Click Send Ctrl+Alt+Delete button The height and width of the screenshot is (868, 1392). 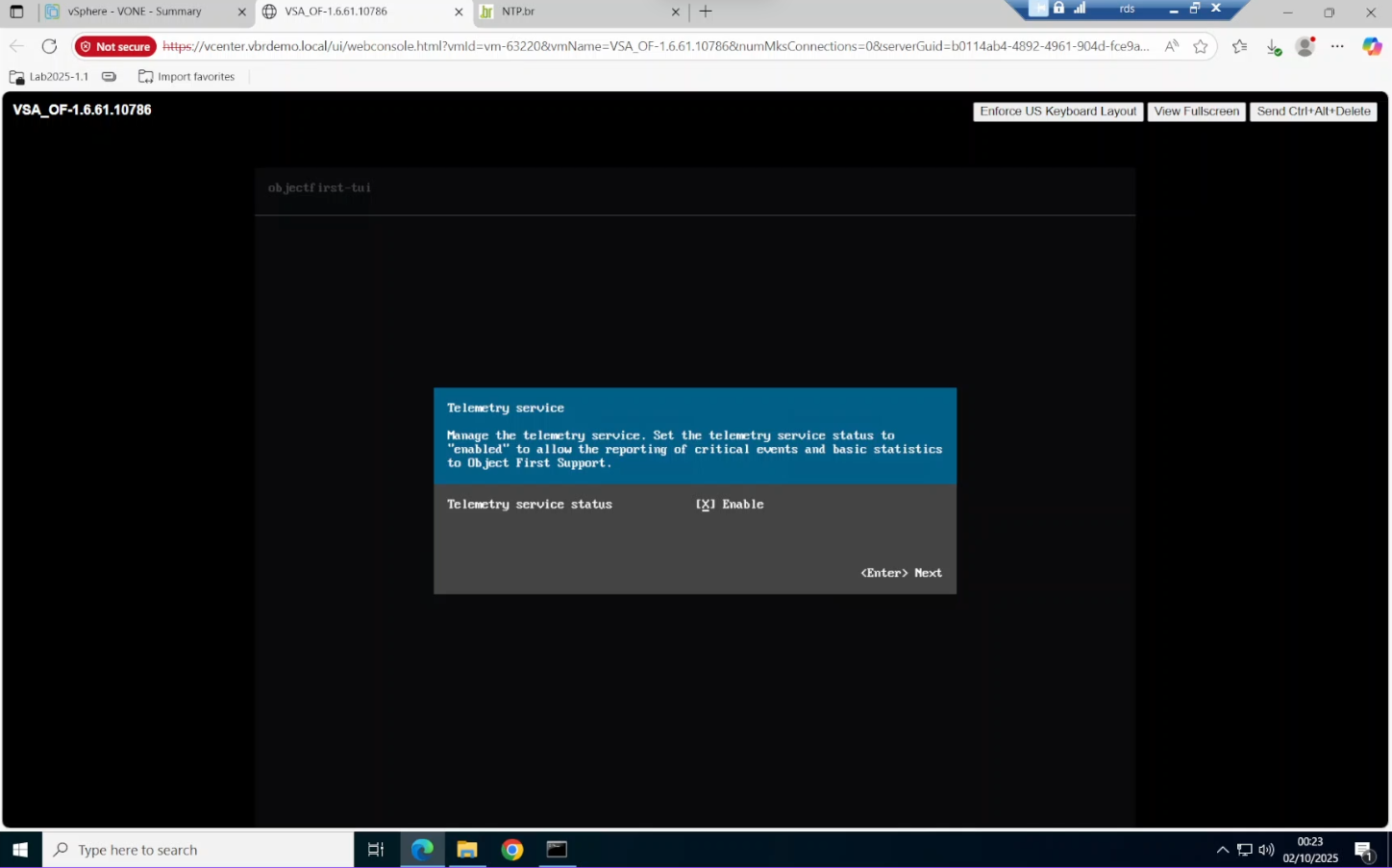(x=1313, y=112)
